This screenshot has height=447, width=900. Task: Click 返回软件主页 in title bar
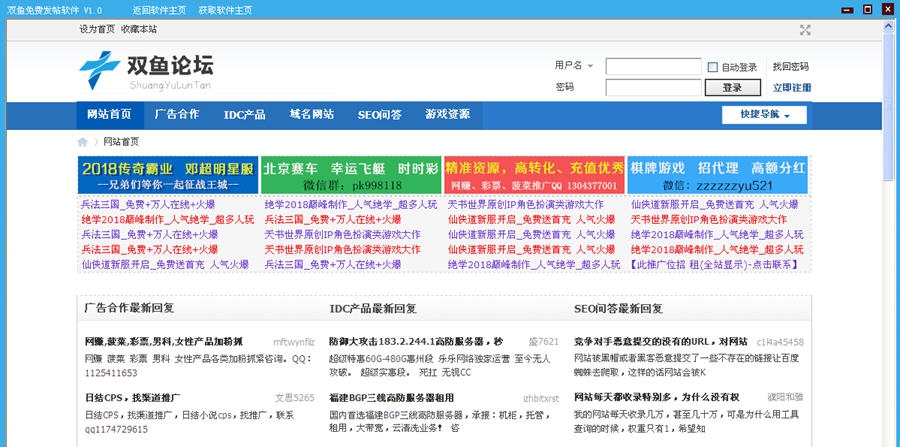click(x=159, y=10)
